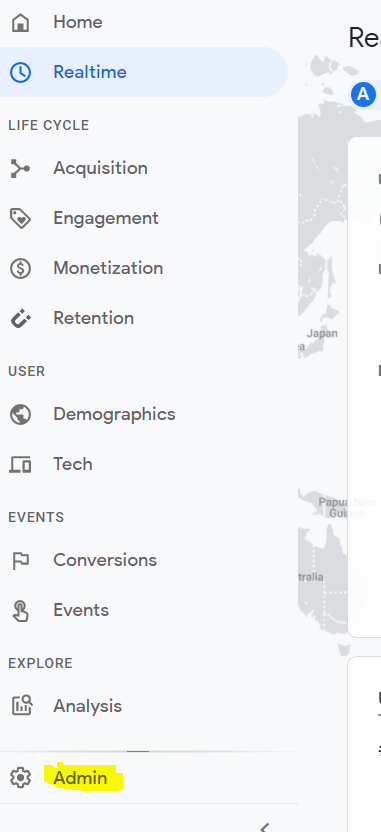The image size is (381, 832).
Task: Collapse the sidebar with the chevron arrow
Action: 264,827
